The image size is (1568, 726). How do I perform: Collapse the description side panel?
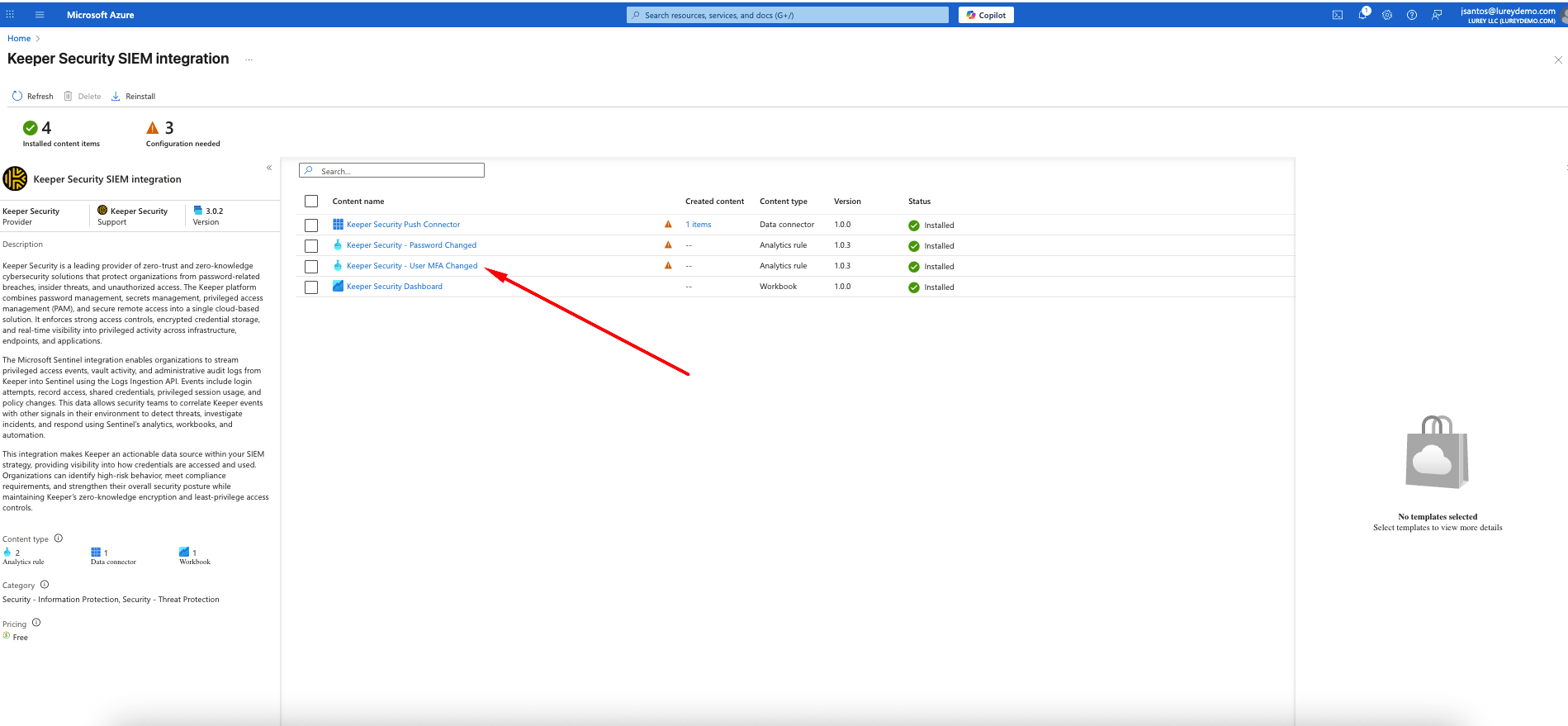tap(269, 168)
